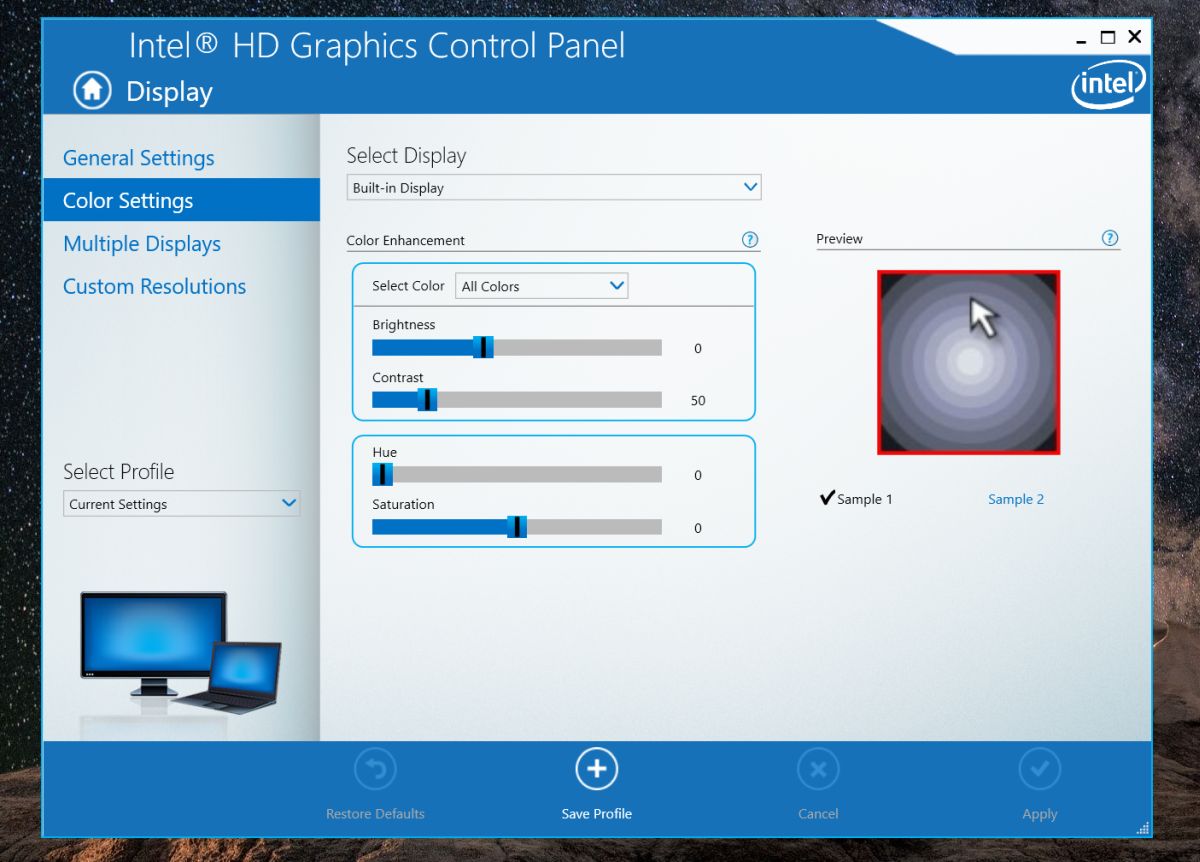This screenshot has width=1200, height=862.
Task: Click the Apply checkmark icon
Action: coord(1040,768)
